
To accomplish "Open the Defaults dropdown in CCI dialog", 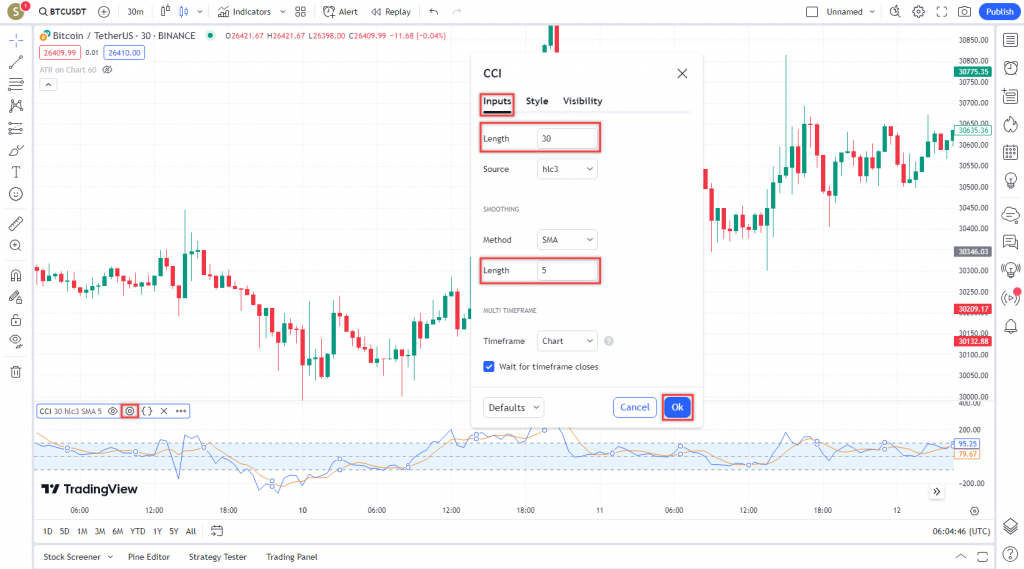I will pos(514,408).
